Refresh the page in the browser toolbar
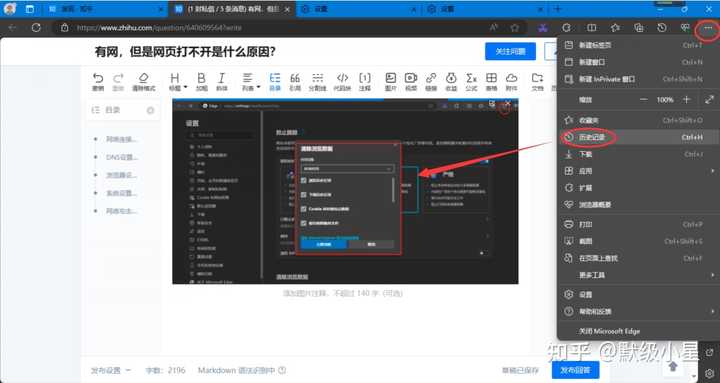 click(x=36, y=28)
